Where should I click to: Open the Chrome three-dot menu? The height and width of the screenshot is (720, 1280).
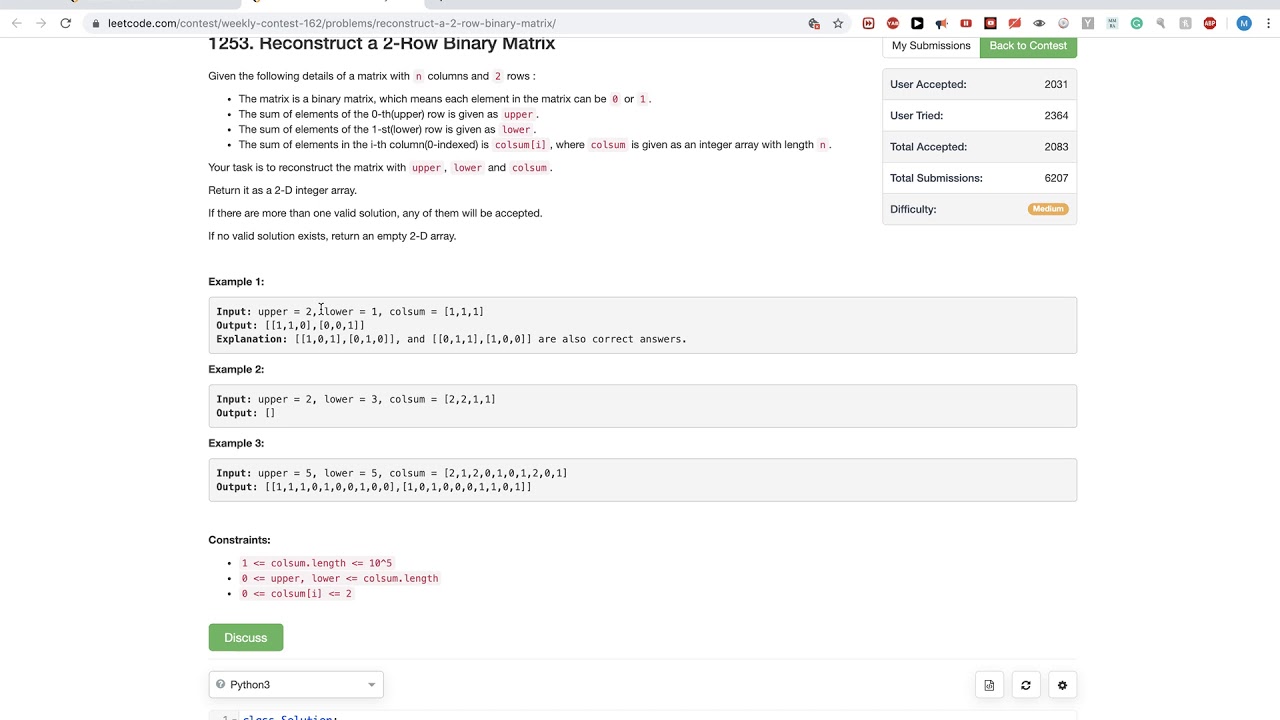tap(1267, 23)
